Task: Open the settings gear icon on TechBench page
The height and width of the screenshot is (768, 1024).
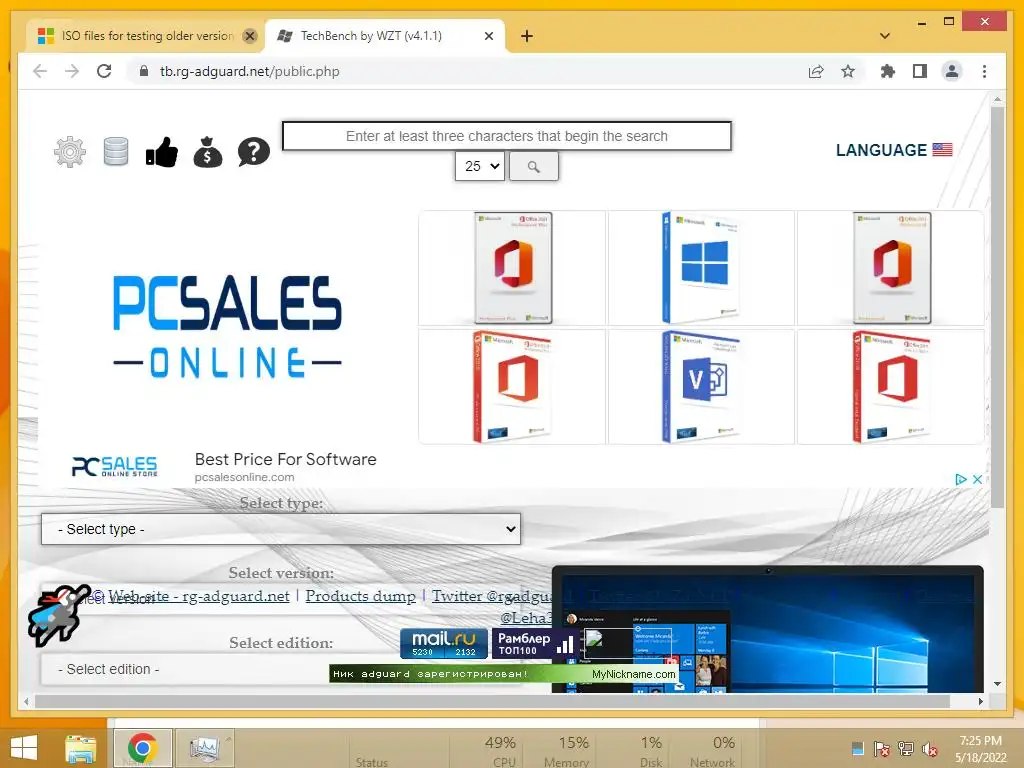Action: [x=70, y=152]
